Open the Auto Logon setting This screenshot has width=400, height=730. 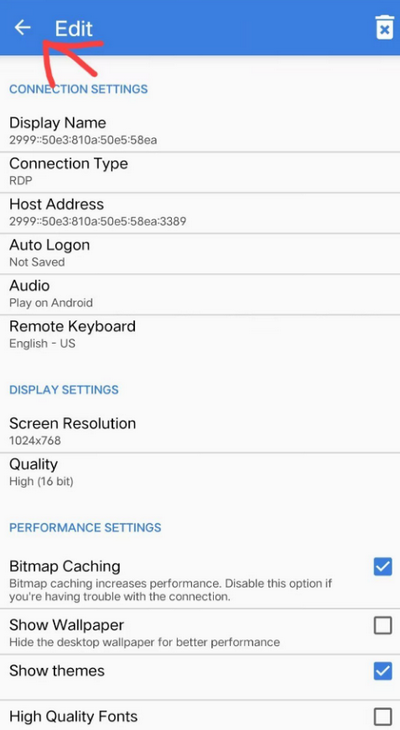click(x=200, y=253)
